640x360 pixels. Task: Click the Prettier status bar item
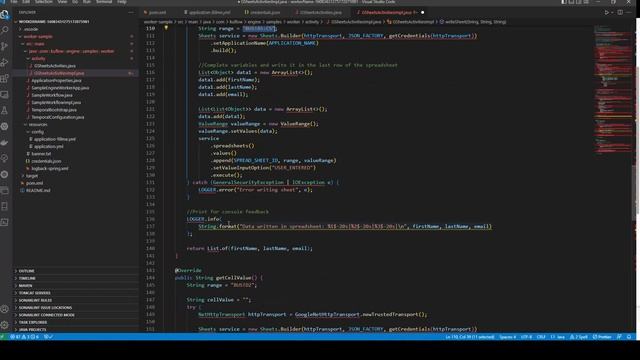602,337
